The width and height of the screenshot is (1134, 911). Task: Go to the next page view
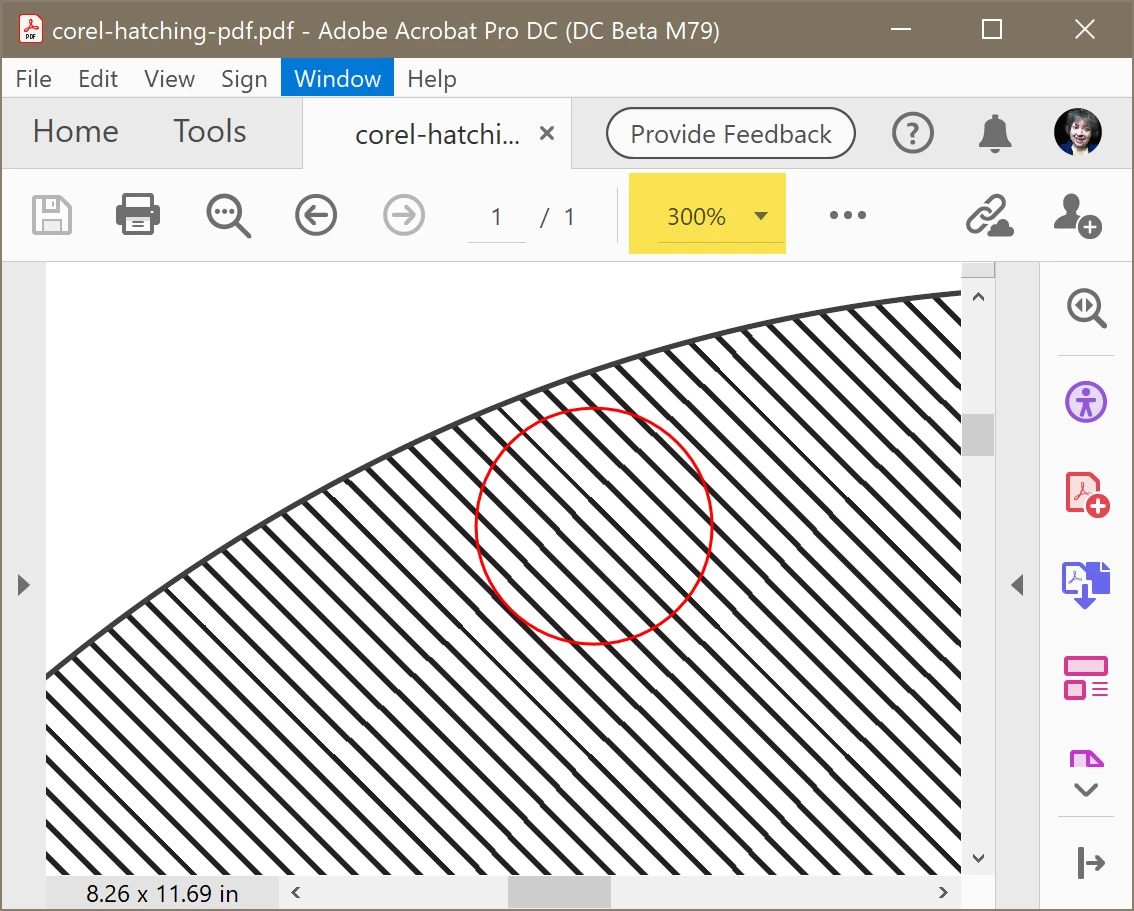pyautogui.click(x=404, y=215)
